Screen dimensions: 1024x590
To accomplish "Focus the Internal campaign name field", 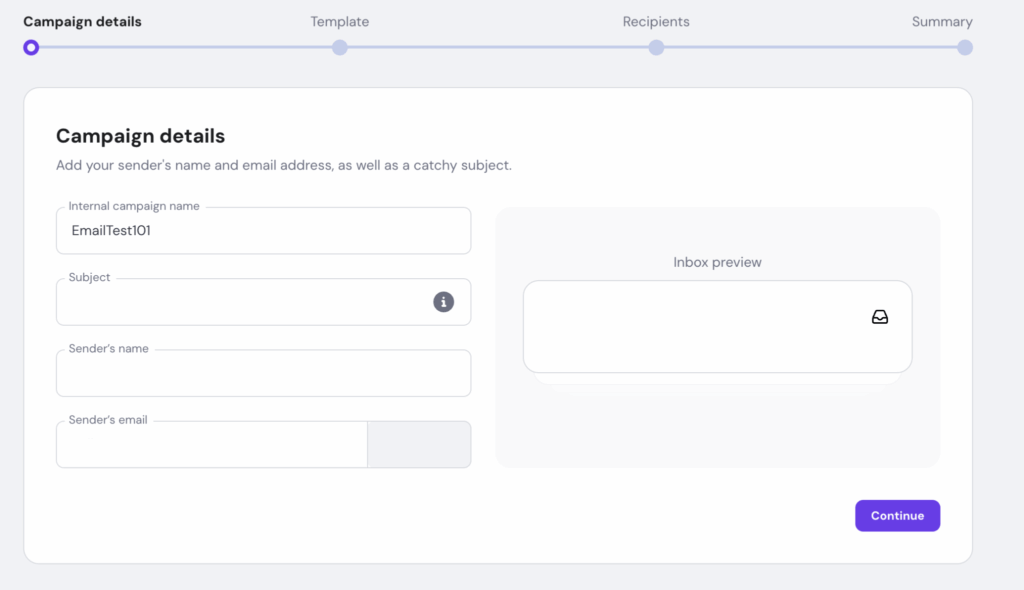I will [263, 230].
